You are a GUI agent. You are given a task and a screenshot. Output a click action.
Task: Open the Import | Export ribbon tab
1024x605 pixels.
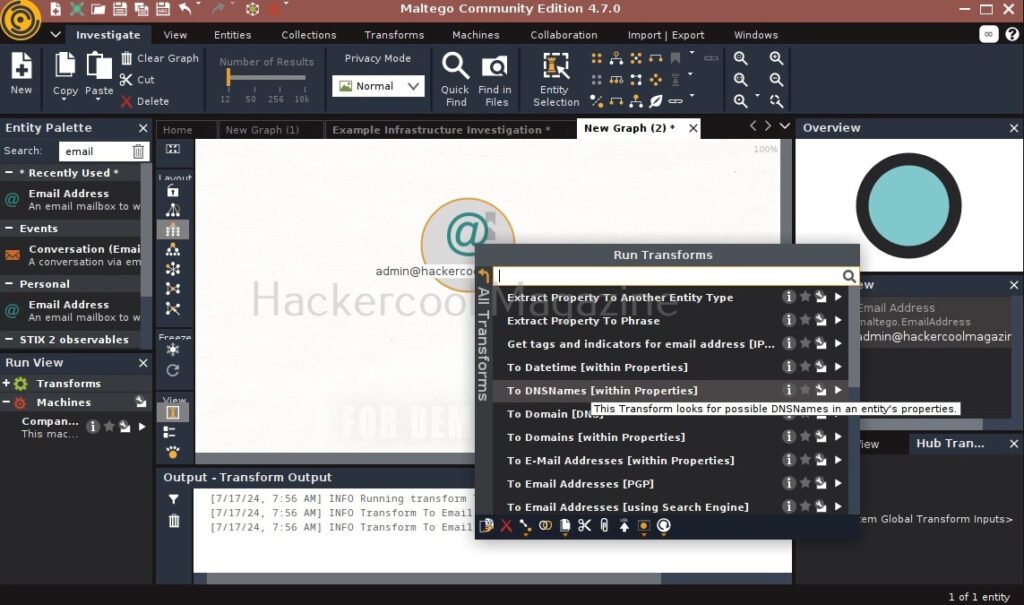pos(665,35)
